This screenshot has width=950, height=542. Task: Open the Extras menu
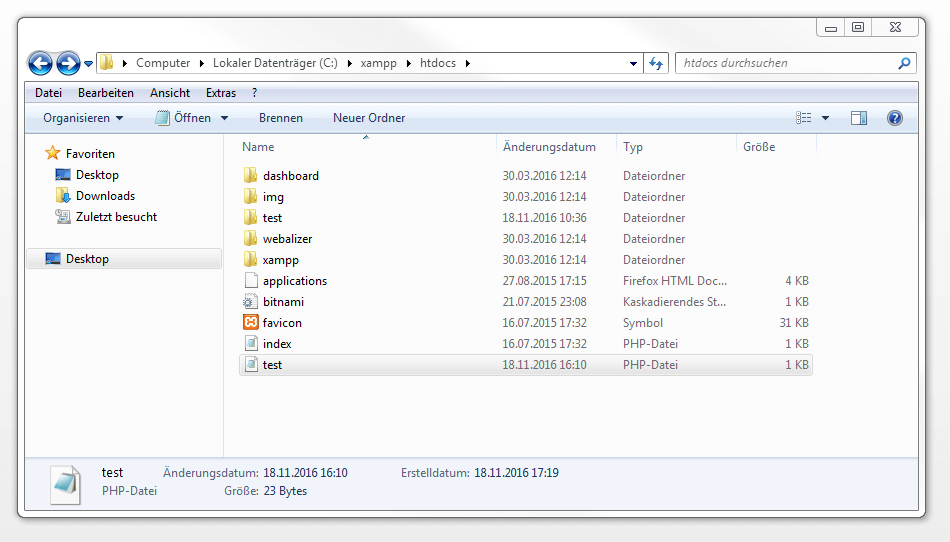(x=221, y=93)
